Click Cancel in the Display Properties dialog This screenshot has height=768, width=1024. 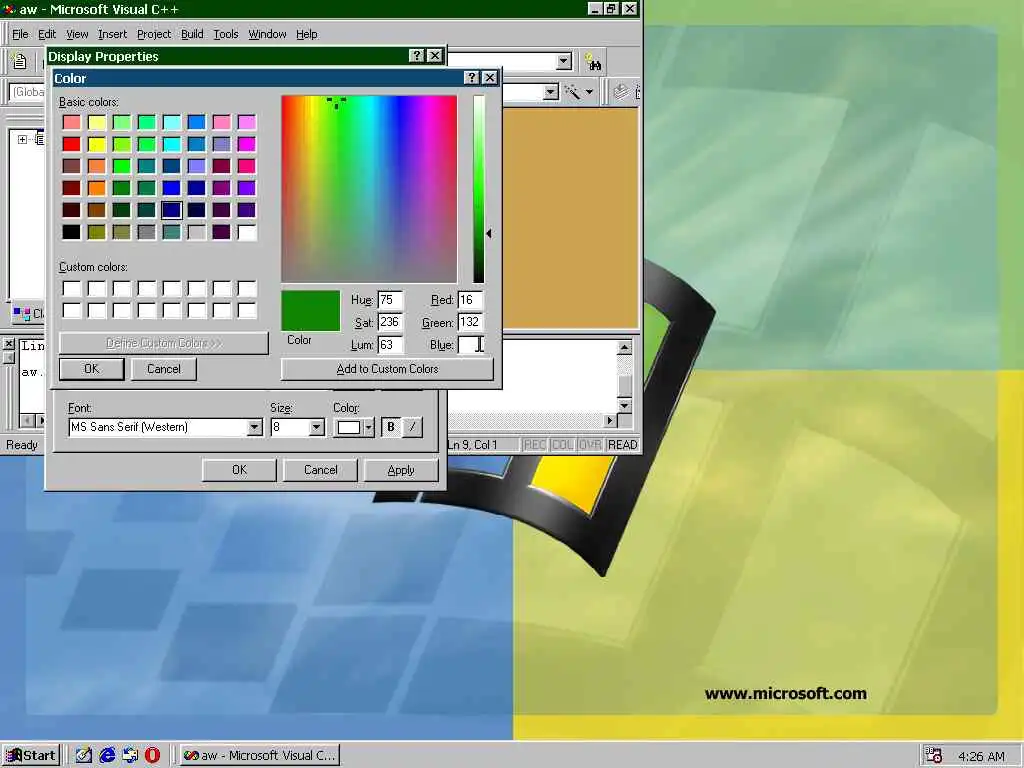[320, 470]
